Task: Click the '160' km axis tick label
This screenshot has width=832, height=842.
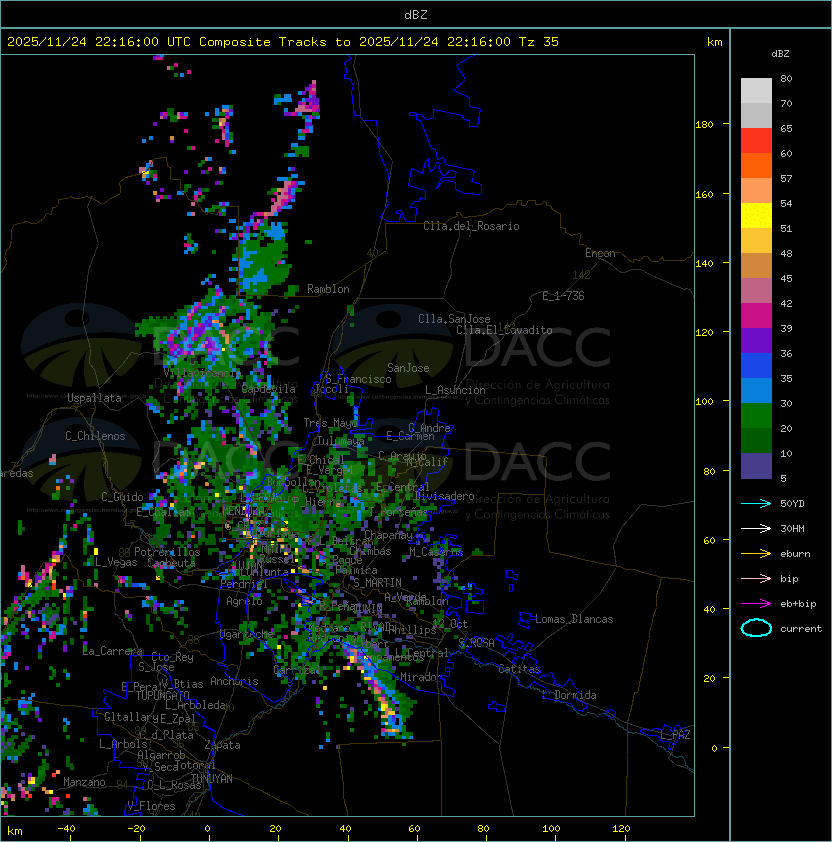Action: [x=704, y=194]
